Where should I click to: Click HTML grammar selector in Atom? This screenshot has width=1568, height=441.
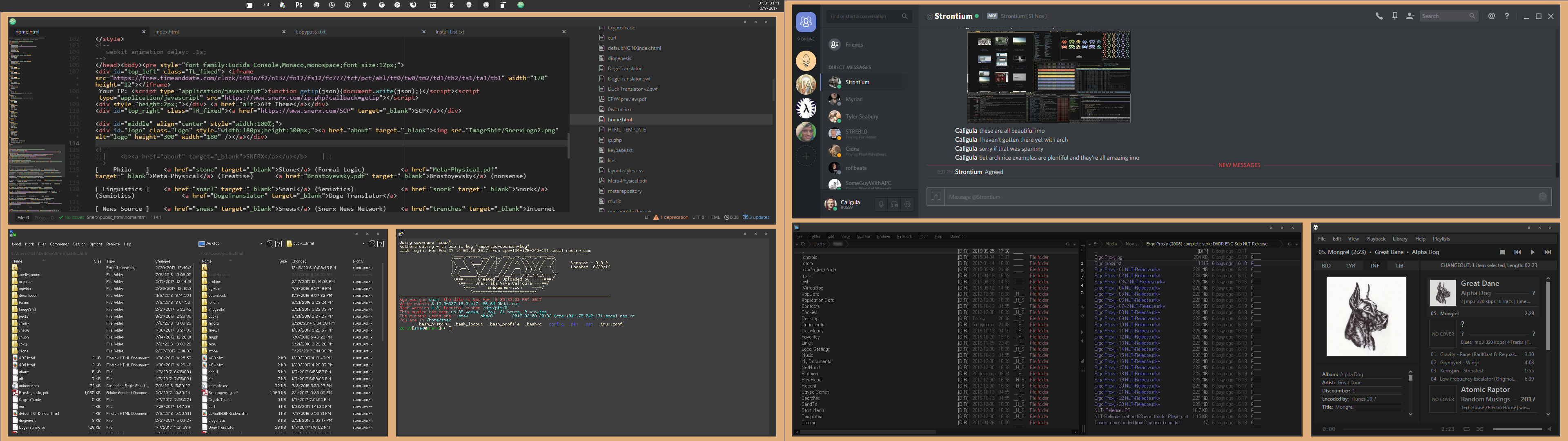click(714, 218)
